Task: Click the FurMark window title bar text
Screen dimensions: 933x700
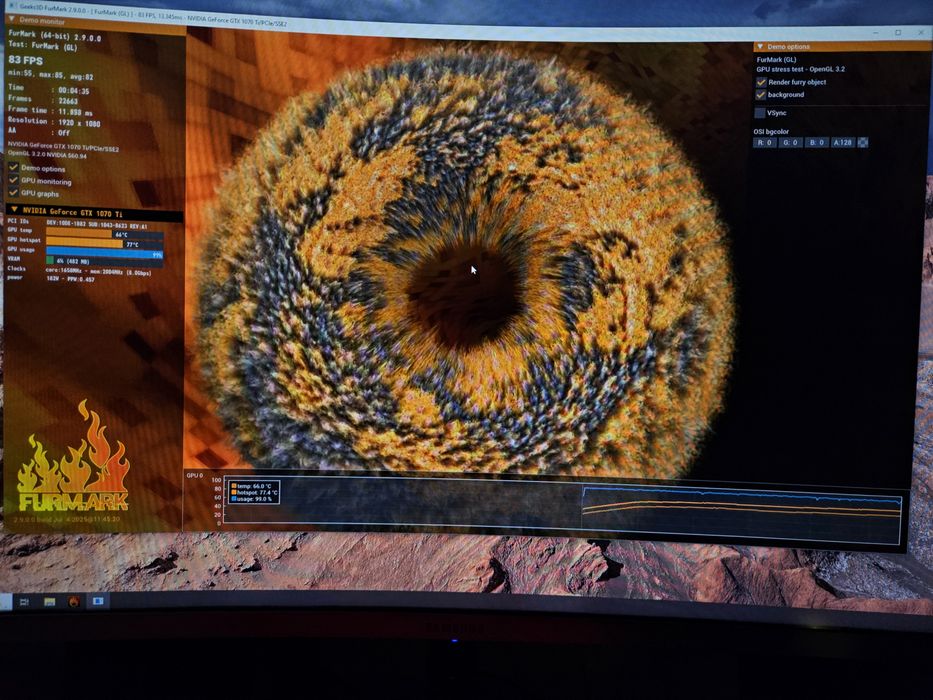Action: 154,15
